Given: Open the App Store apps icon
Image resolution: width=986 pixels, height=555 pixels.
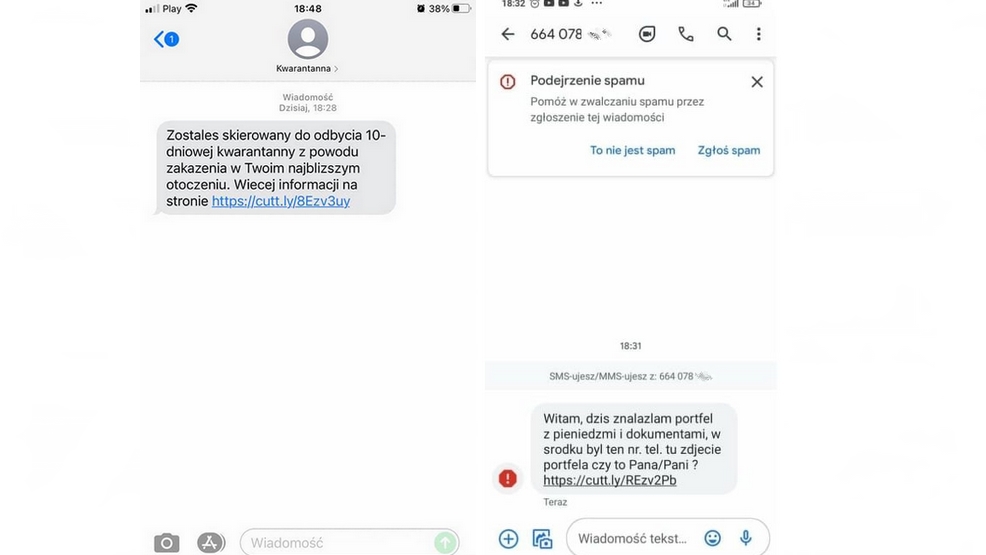Looking at the screenshot, I should click(x=211, y=542).
